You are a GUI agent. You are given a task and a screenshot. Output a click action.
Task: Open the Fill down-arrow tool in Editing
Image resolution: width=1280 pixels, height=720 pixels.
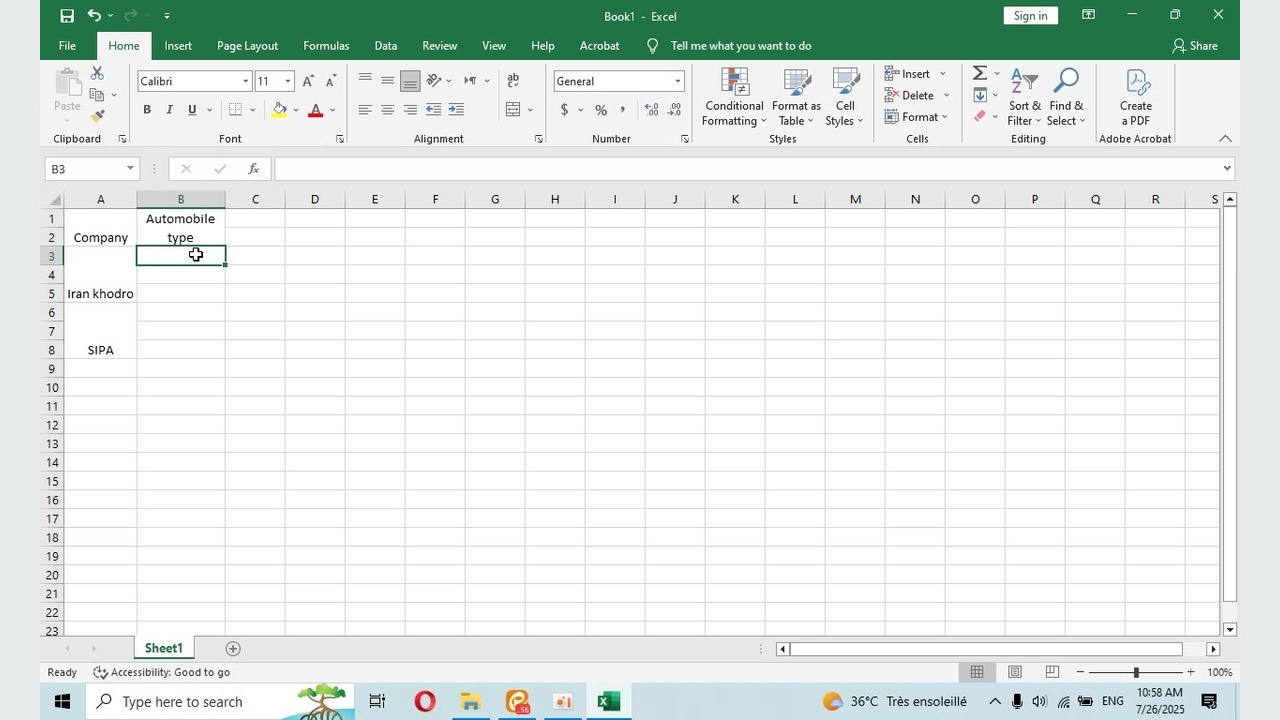click(x=980, y=95)
